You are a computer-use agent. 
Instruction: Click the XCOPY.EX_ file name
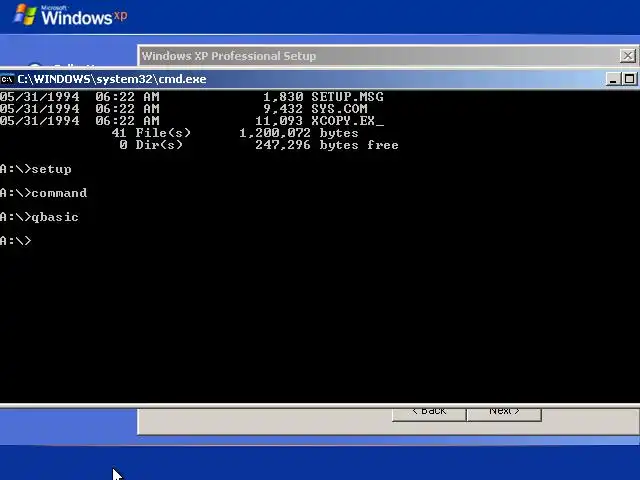pyautogui.click(x=347, y=121)
